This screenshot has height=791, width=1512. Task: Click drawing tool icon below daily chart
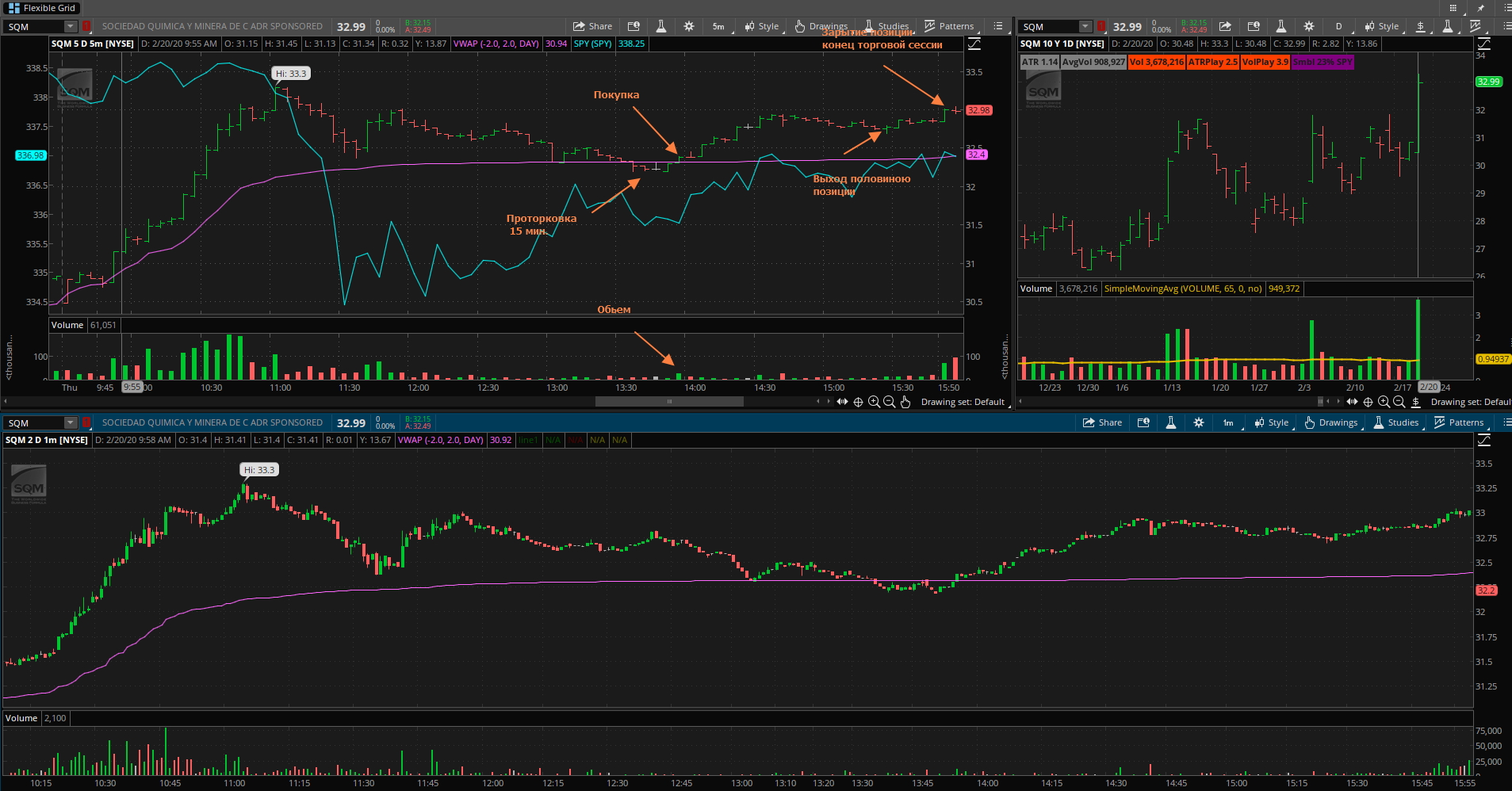(x=1415, y=402)
